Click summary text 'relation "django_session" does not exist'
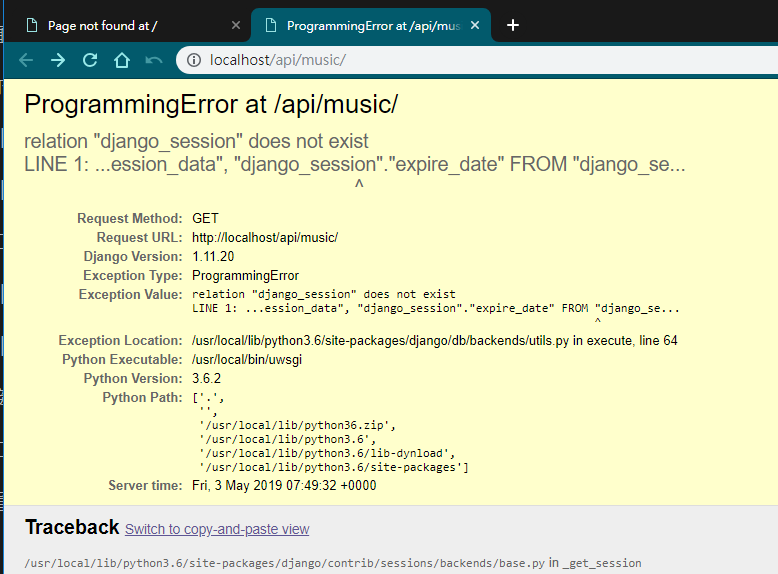This screenshot has width=778, height=574. tap(196, 141)
